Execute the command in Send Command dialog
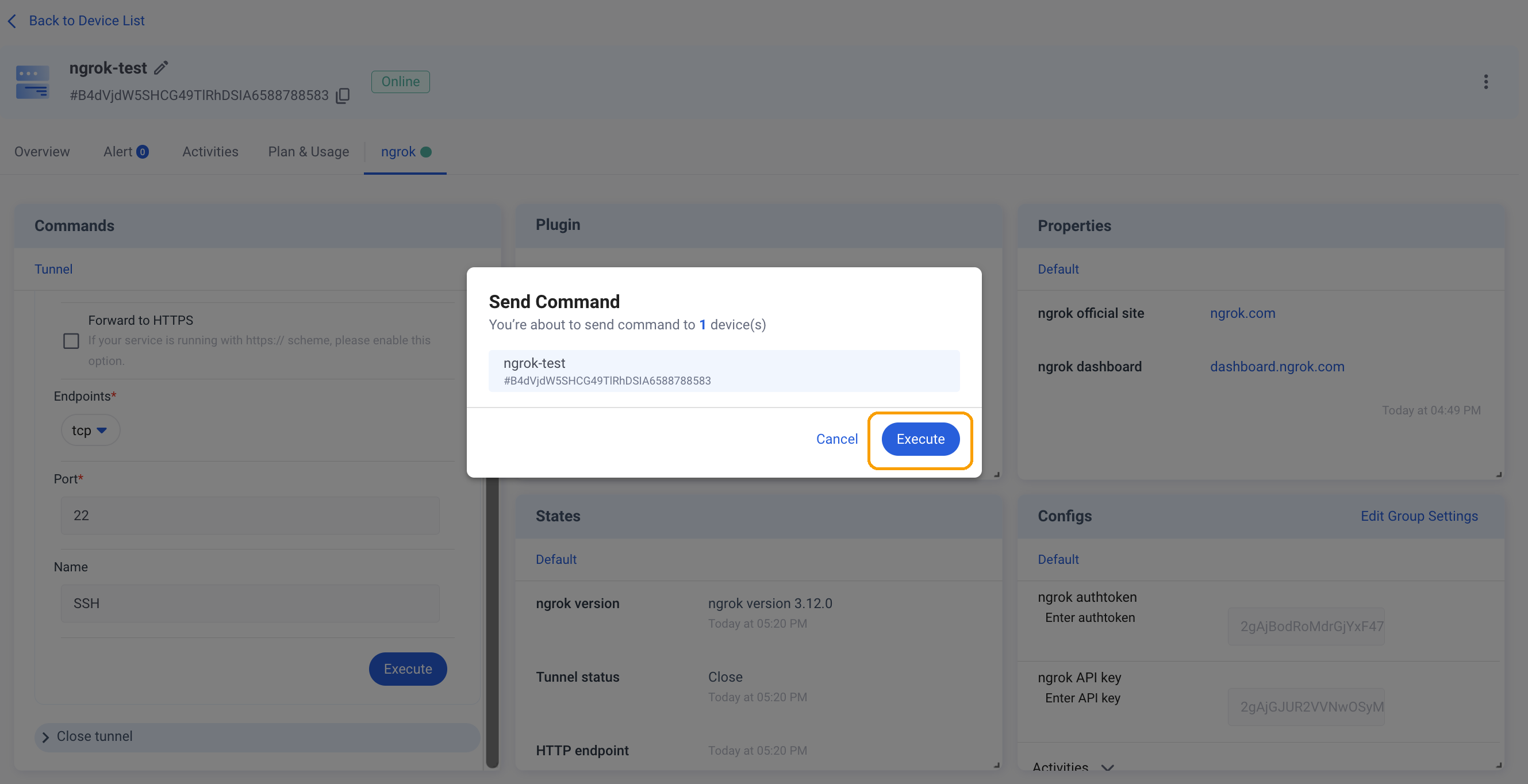This screenshot has height=784, width=1528. (x=919, y=439)
